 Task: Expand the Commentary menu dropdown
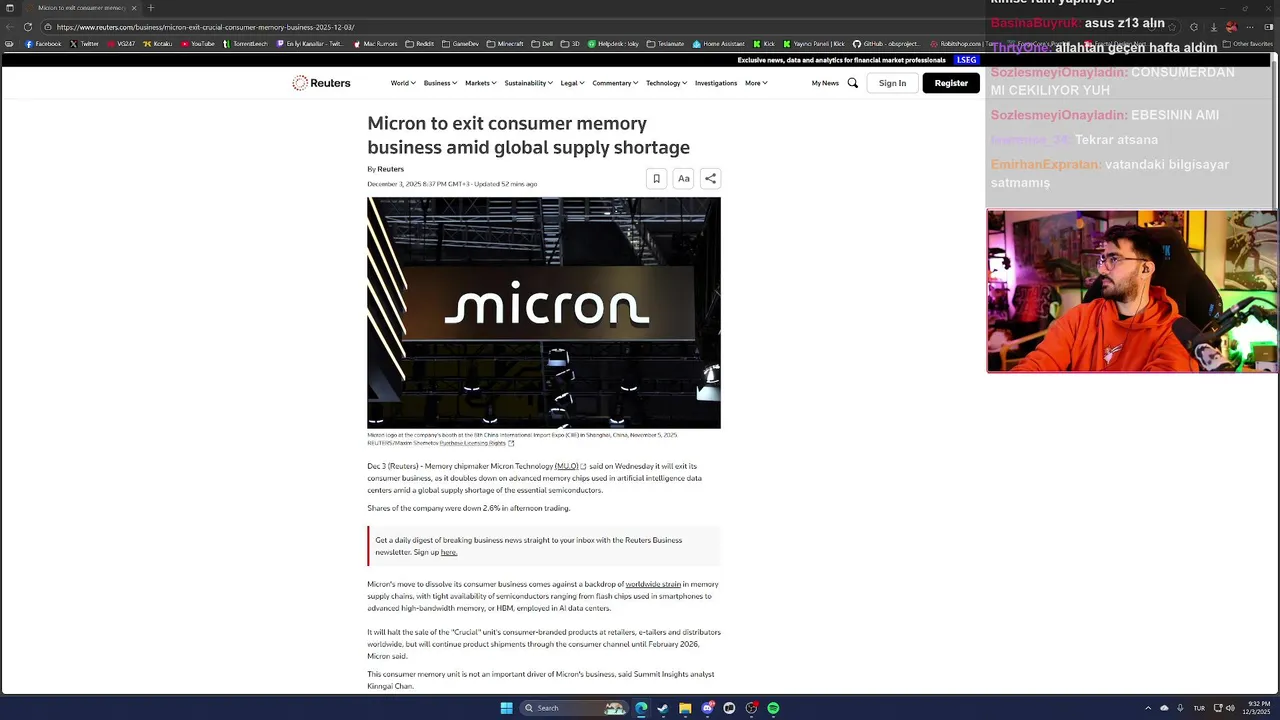(615, 83)
